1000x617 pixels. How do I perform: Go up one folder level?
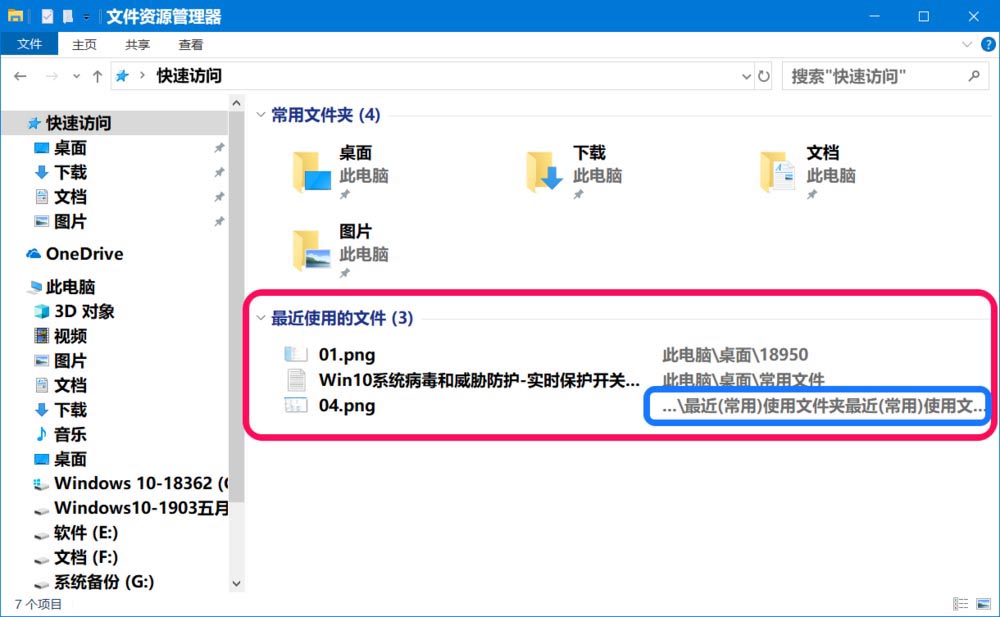[97, 77]
